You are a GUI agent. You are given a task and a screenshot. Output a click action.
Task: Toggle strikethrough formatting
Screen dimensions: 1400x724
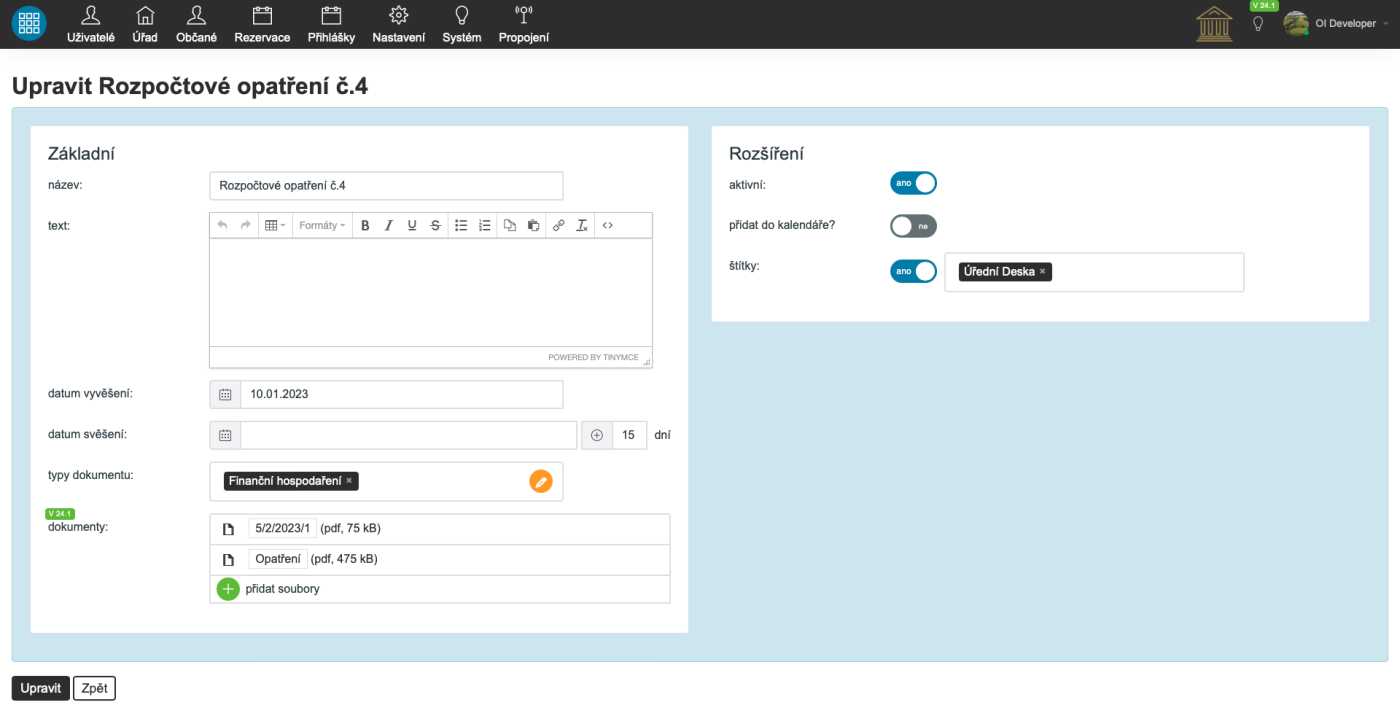tap(435, 225)
